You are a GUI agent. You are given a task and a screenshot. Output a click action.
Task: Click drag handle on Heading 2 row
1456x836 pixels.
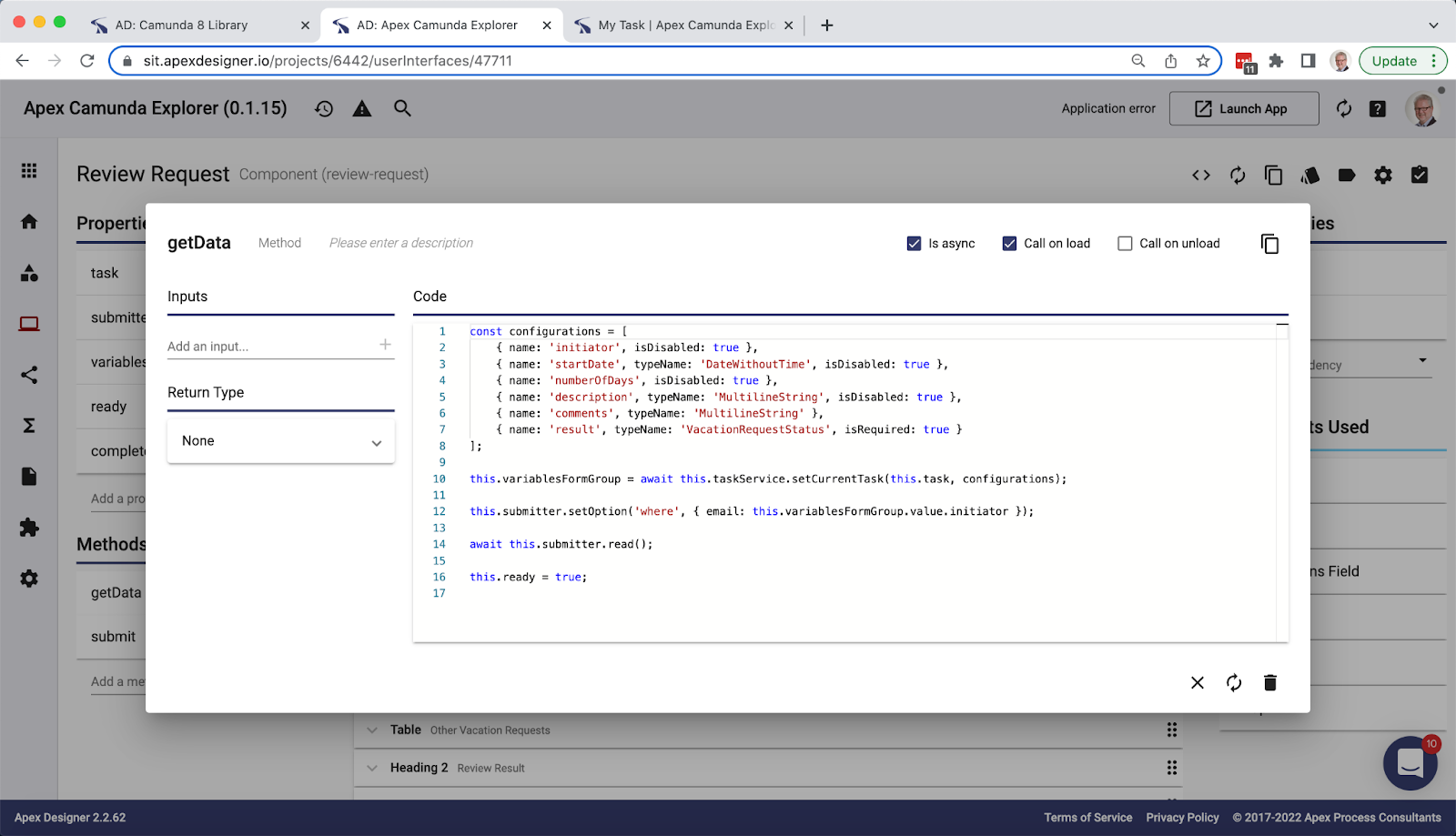click(x=1172, y=768)
